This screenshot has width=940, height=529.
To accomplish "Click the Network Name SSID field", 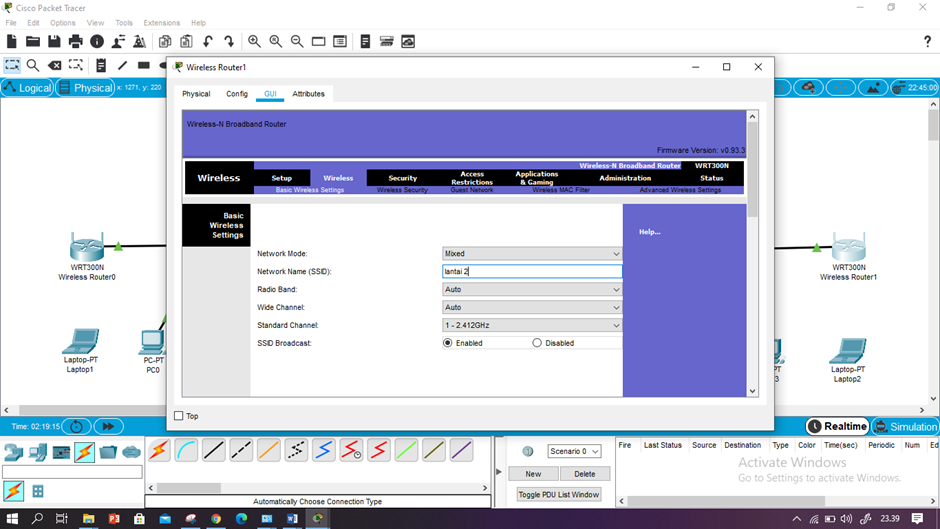I will tap(532, 272).
